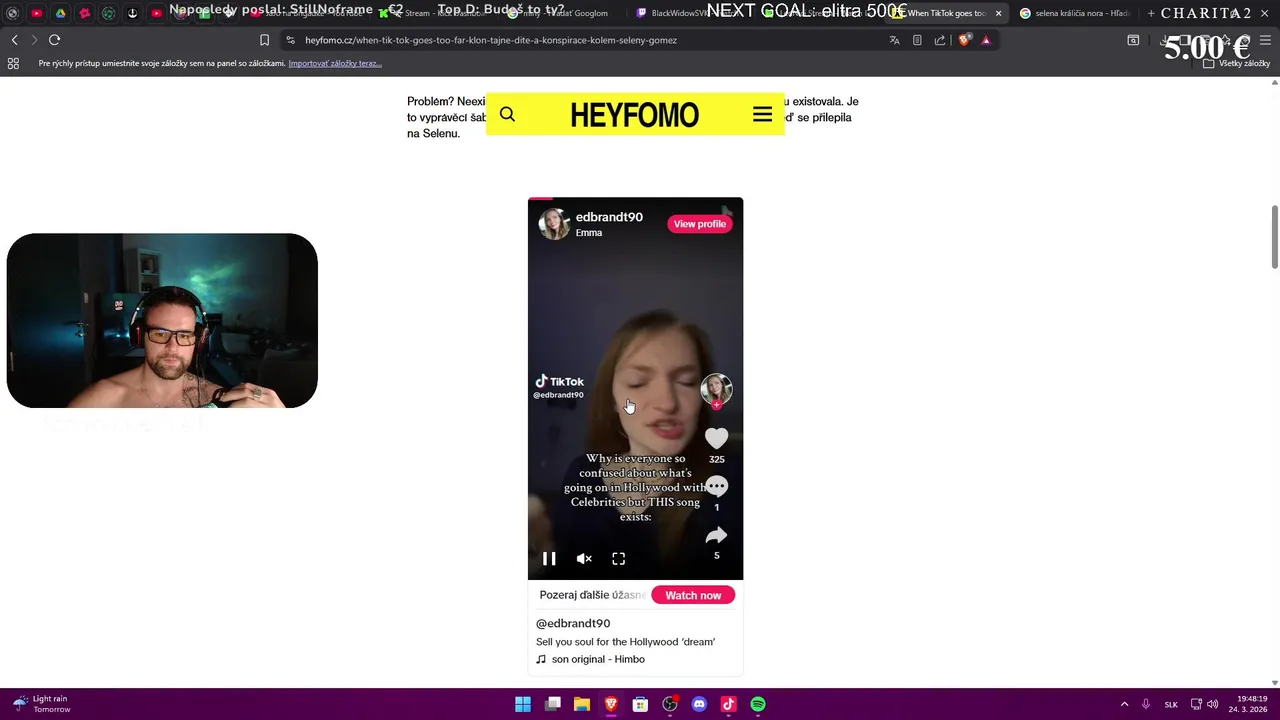1280x720 pixels.
Task: Open the HEYFOMO hamburger menu
Action: tap(762, 115)
